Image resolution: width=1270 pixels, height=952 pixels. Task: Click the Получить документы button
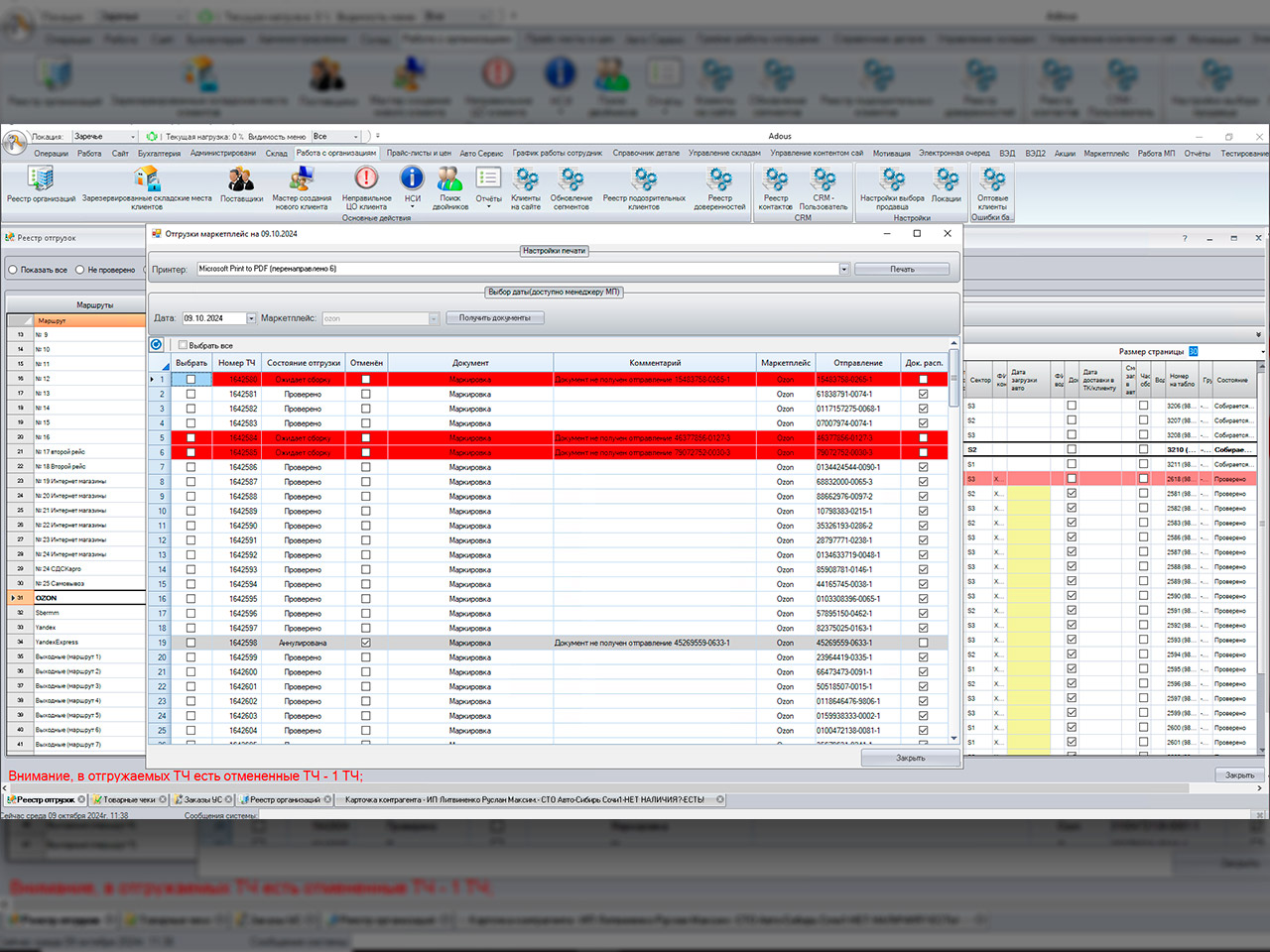[x=495, y=318]
